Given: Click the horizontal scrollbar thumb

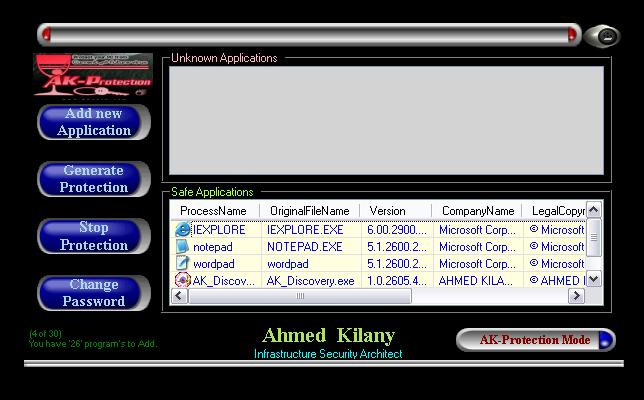Looking at the screenshot, I should (300, 296).
